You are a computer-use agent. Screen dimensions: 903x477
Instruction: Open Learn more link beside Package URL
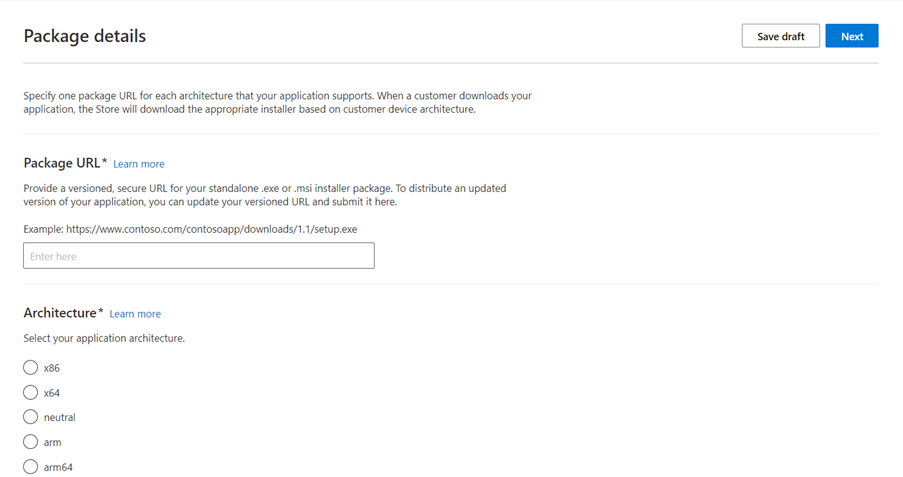[x=139, y=164]
